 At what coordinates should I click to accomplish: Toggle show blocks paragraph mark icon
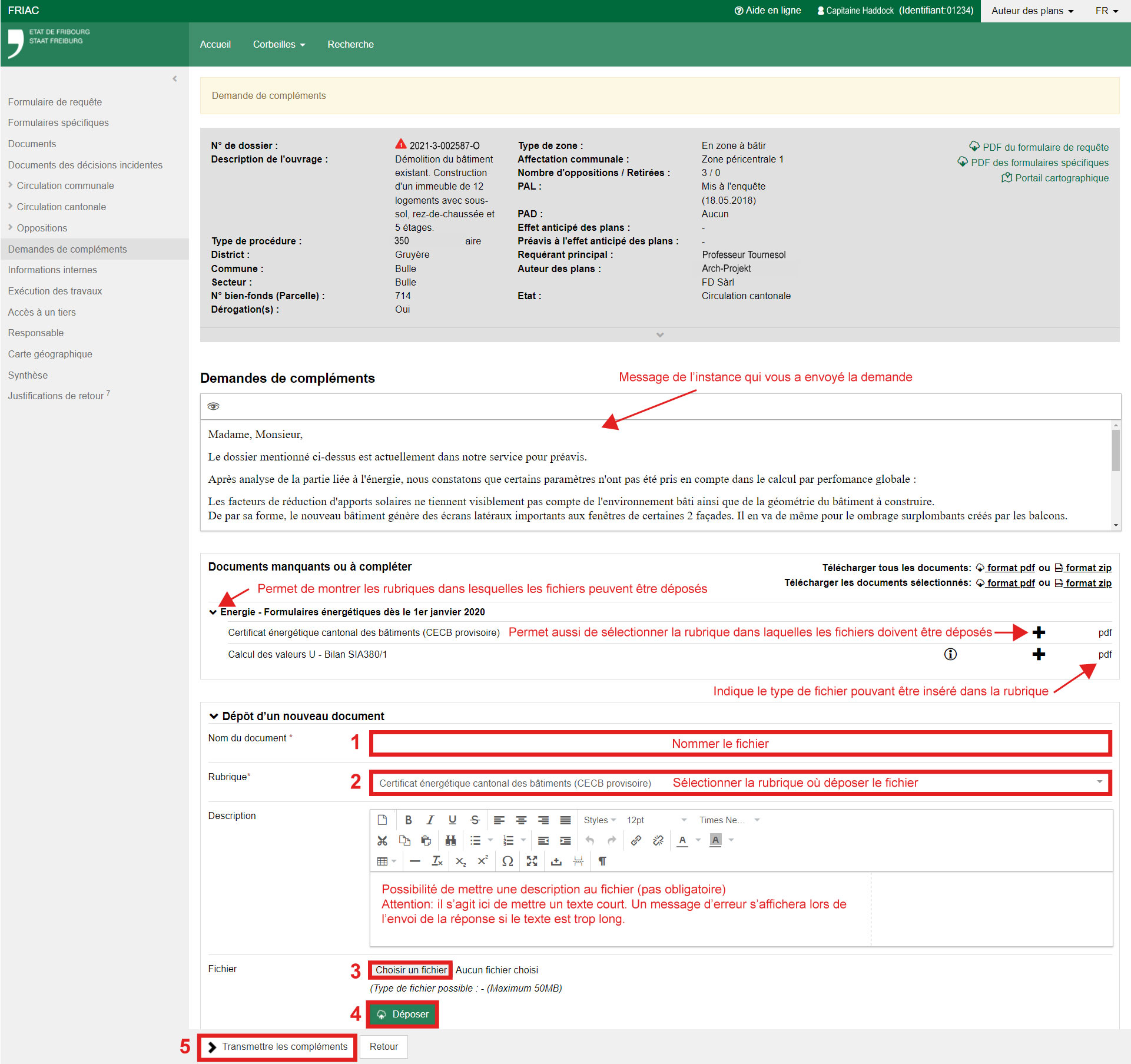coord(602,861)
